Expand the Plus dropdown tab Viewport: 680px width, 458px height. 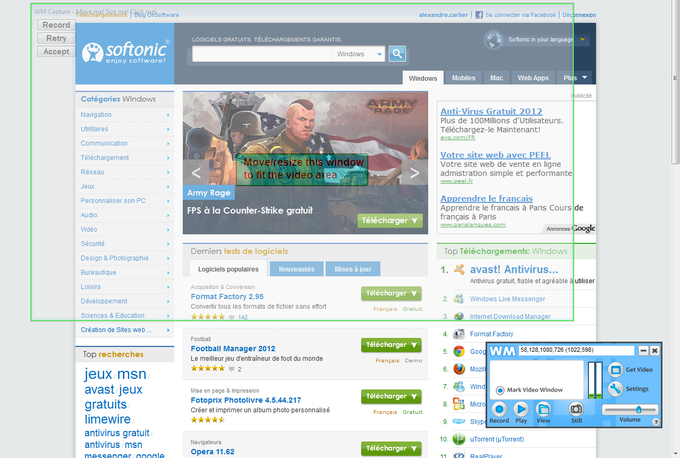tap(575, 78)
